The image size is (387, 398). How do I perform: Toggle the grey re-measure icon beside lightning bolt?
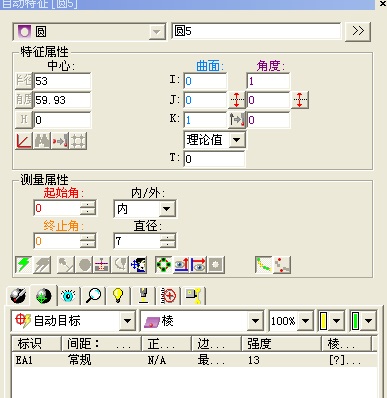click(x=42, y=265)
